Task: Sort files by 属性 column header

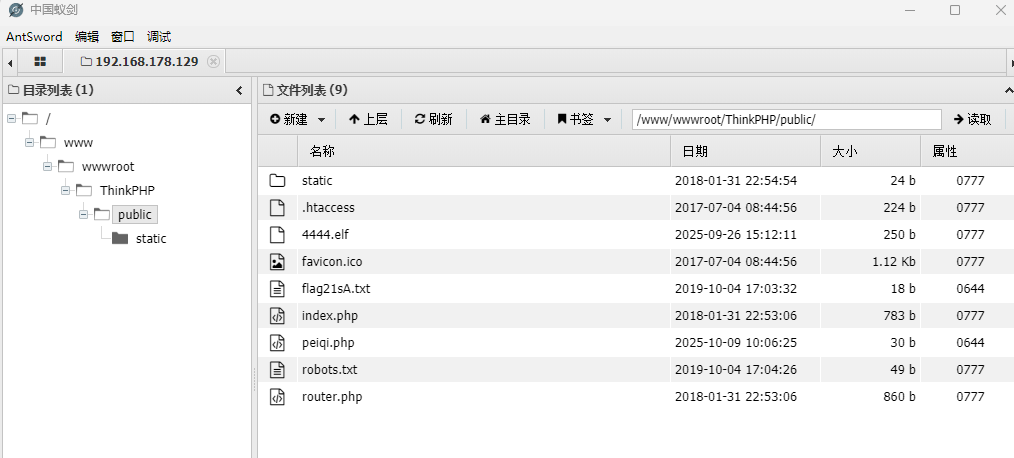Action: tap(967, 151)
